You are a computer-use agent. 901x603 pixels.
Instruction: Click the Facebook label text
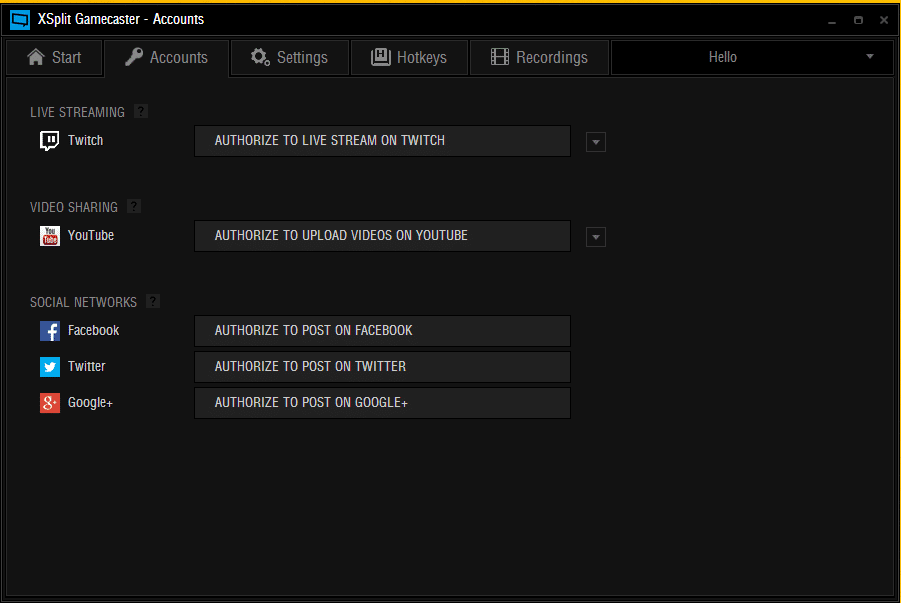94,330
